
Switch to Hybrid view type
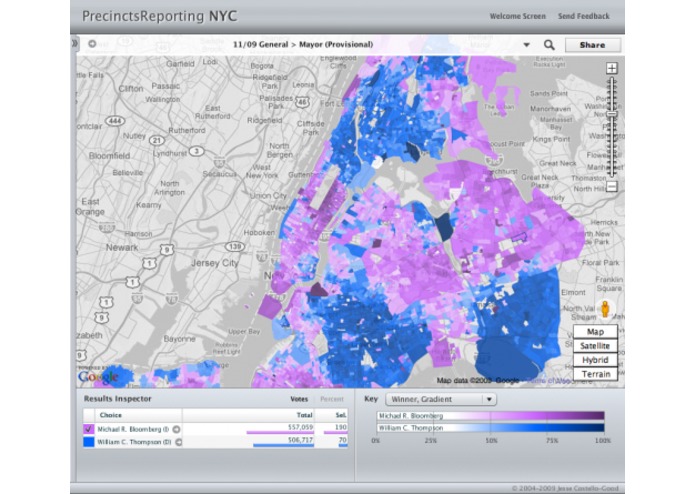click(x=595, y=360)
